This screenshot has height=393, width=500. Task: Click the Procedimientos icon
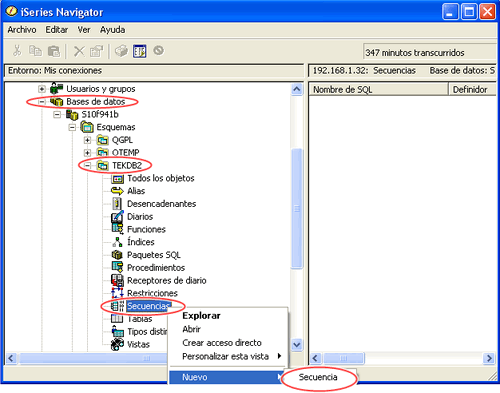point(117,267)
